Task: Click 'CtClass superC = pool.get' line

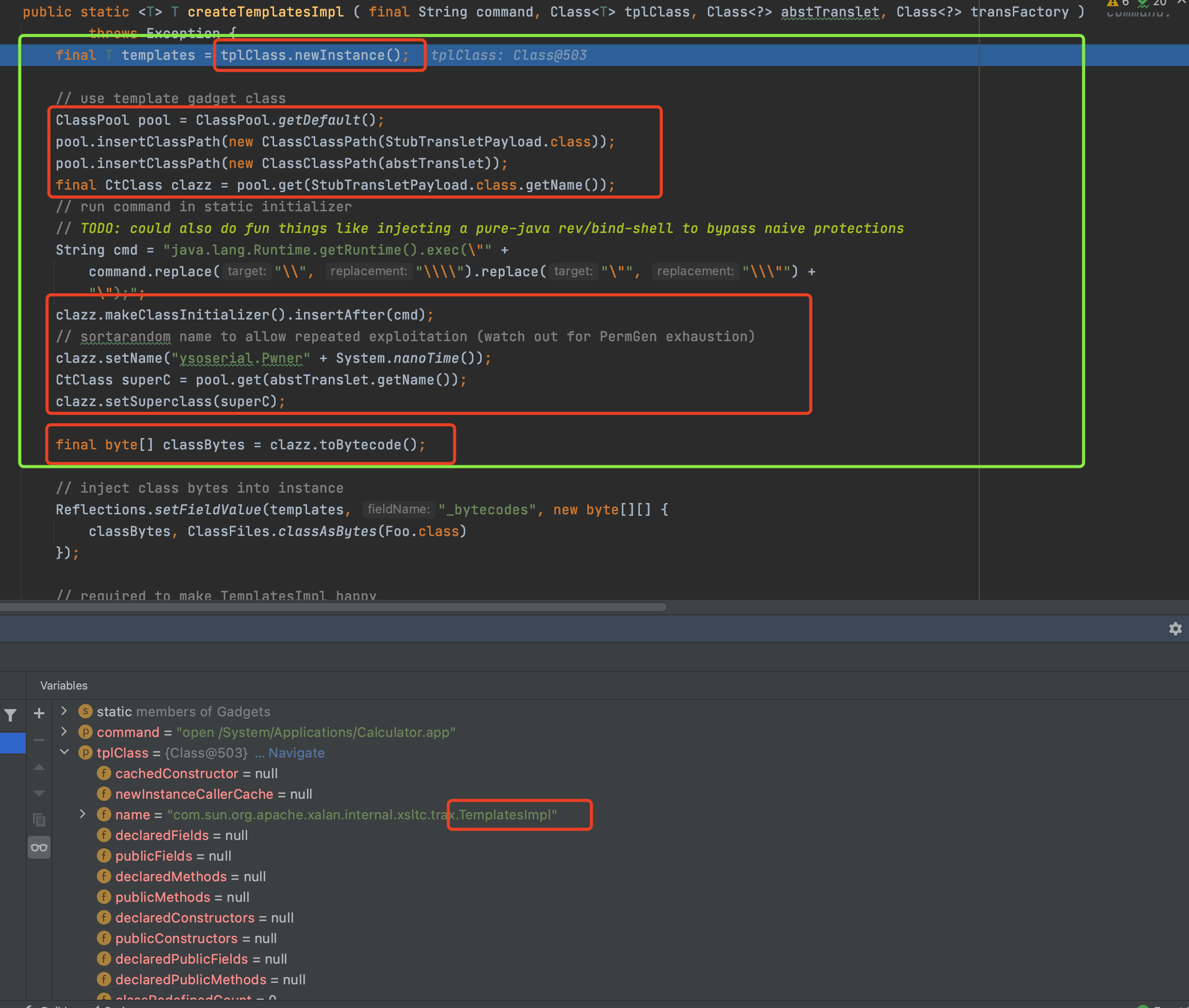Action: 261,380
